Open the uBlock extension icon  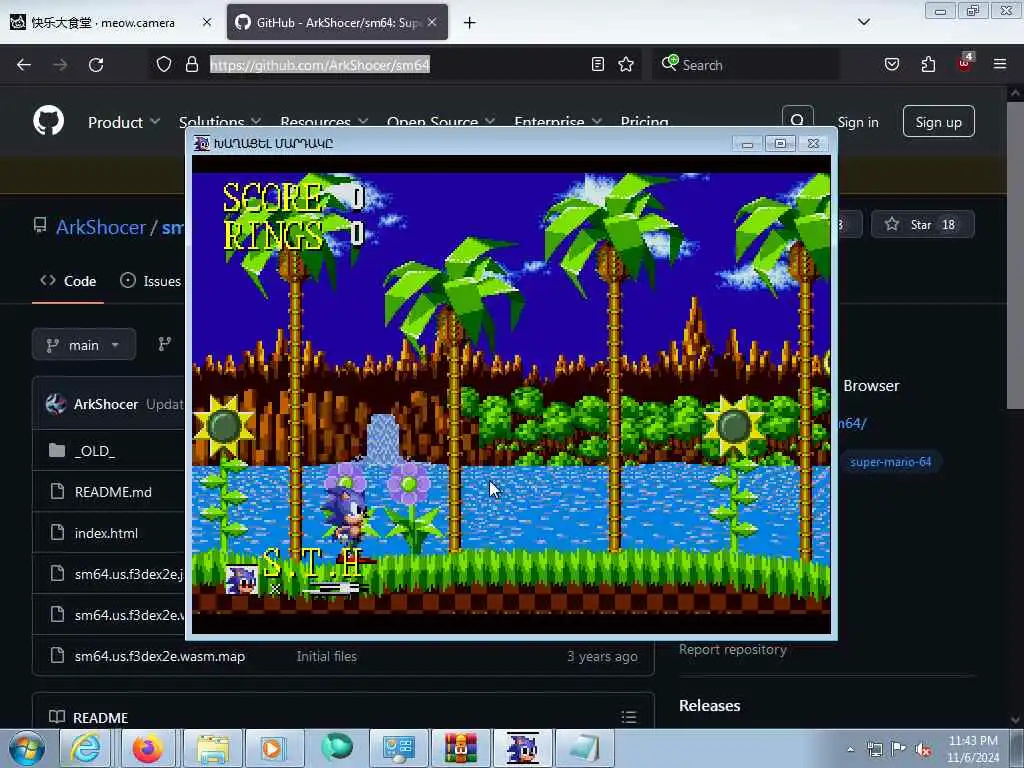[964, 63]
